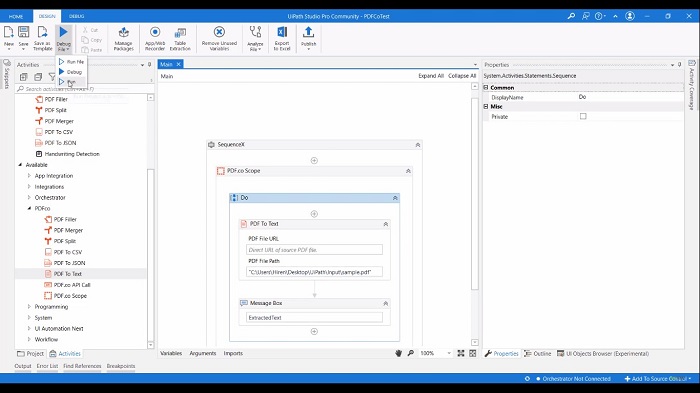This screenshot has width=700, height=393.
Task: Select Run File from dropdown menu
Action: [71, 62]
